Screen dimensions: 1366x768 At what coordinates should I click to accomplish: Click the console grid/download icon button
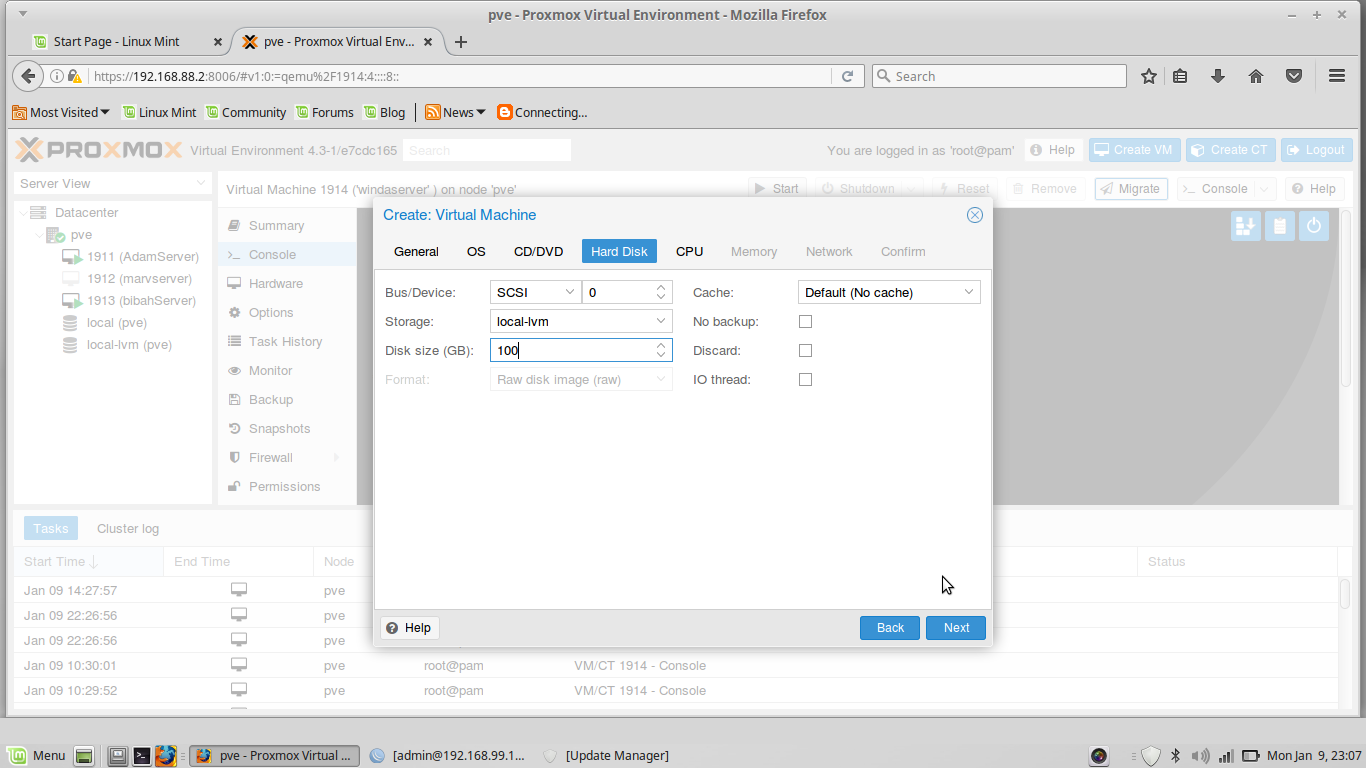pyautogui.click(x=1246, y=226)
